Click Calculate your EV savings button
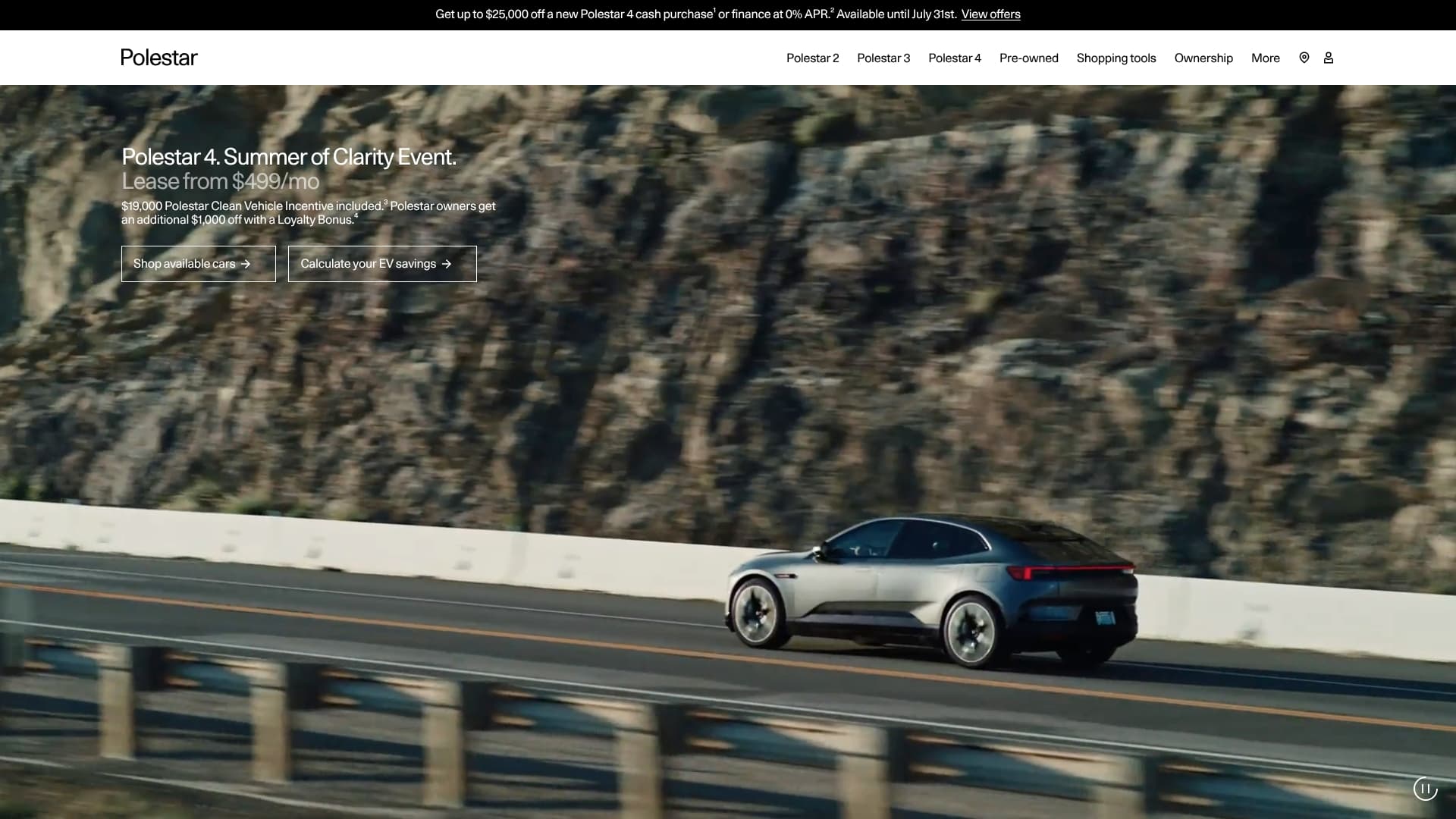 click(x=382, y=264)
